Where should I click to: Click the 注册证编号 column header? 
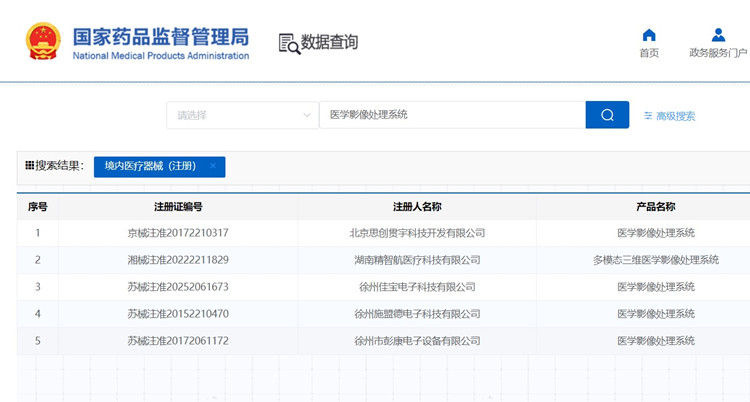click(178, 207)
